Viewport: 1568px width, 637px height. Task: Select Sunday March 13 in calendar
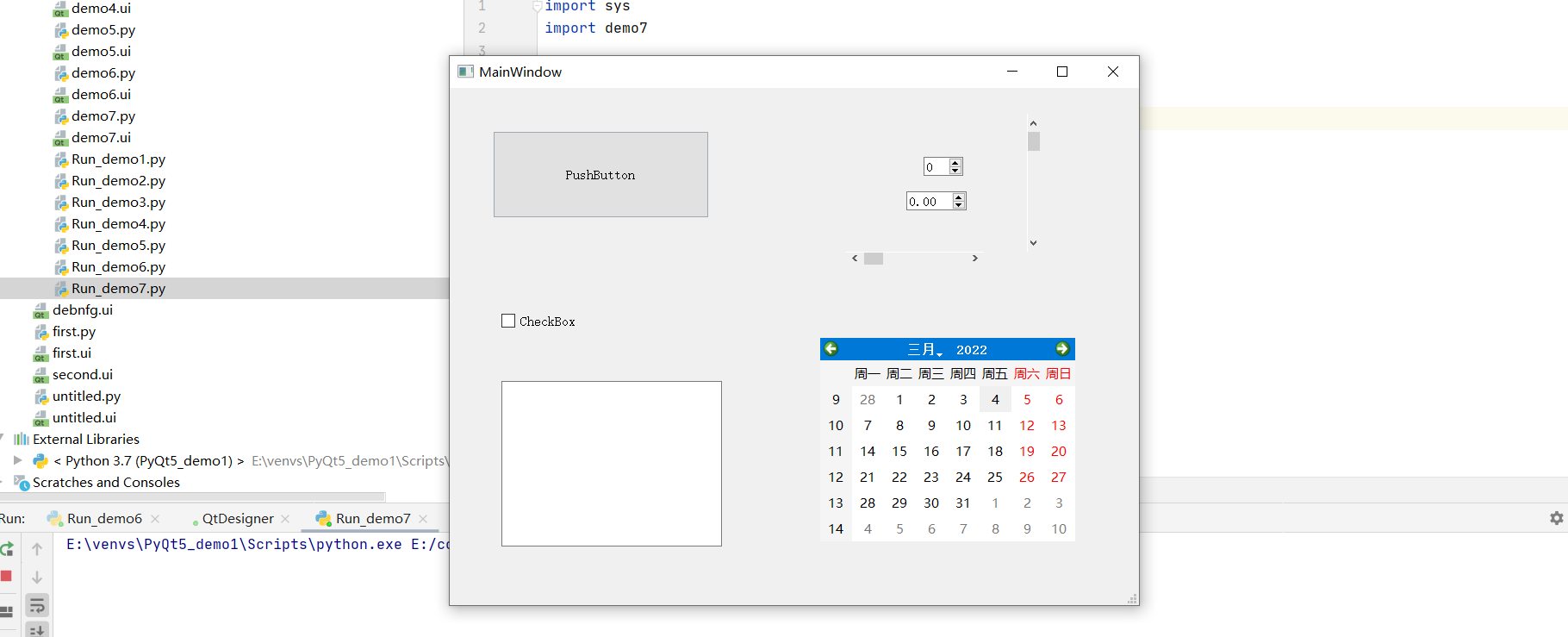(x=1059, y=426)
